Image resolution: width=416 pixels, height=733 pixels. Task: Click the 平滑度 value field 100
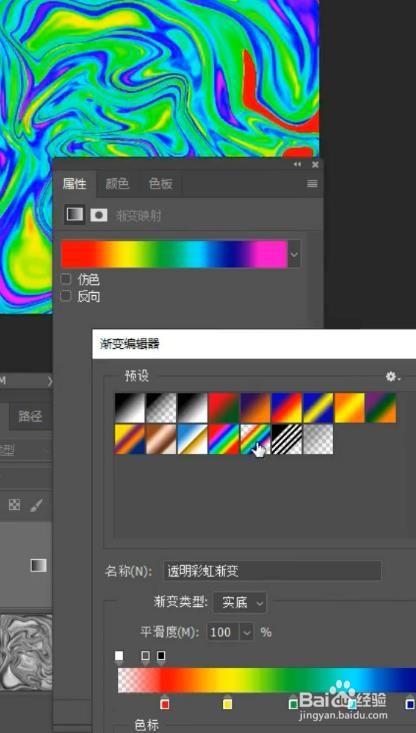tap(223, 632)
